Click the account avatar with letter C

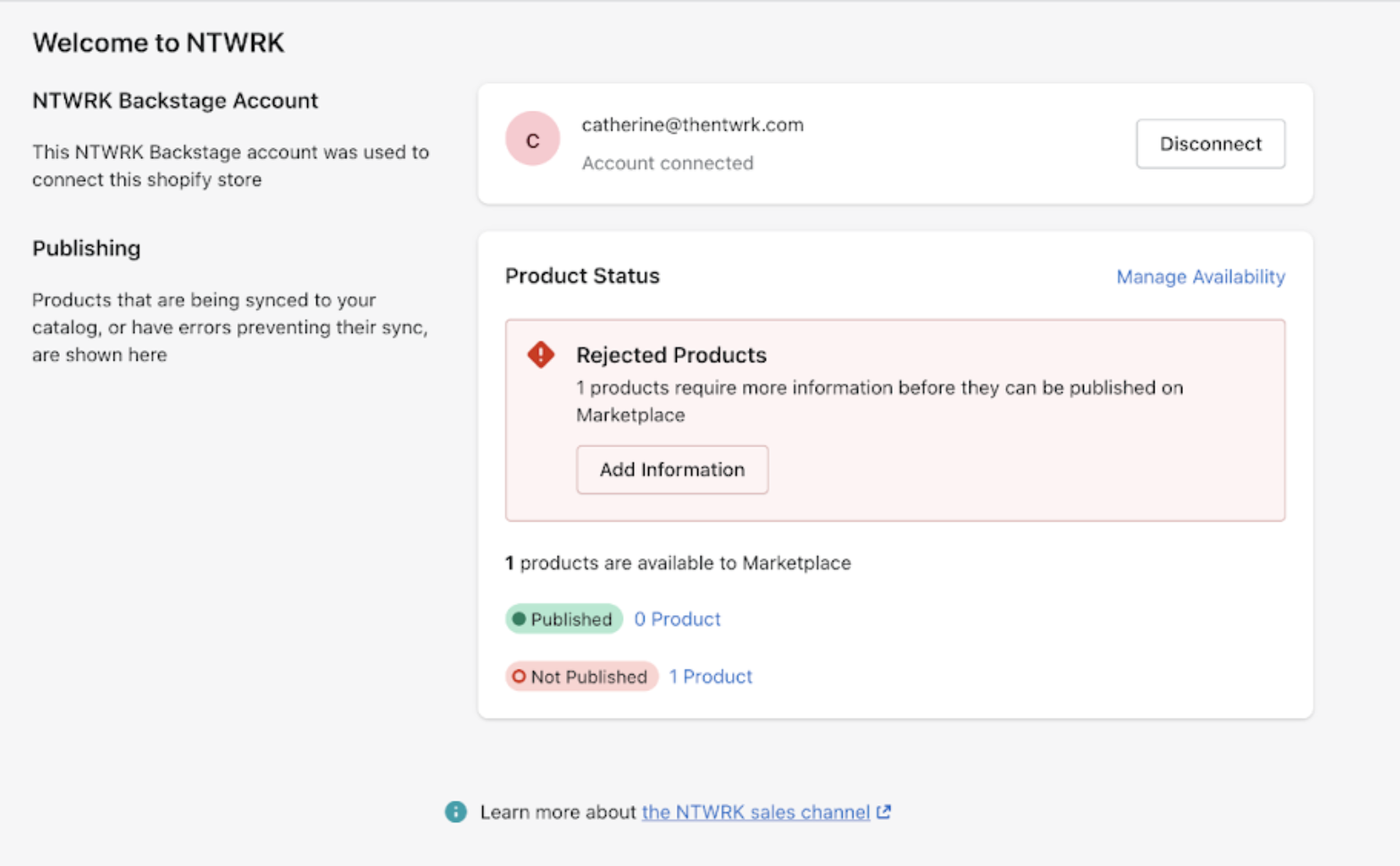[x=533, y=139]
